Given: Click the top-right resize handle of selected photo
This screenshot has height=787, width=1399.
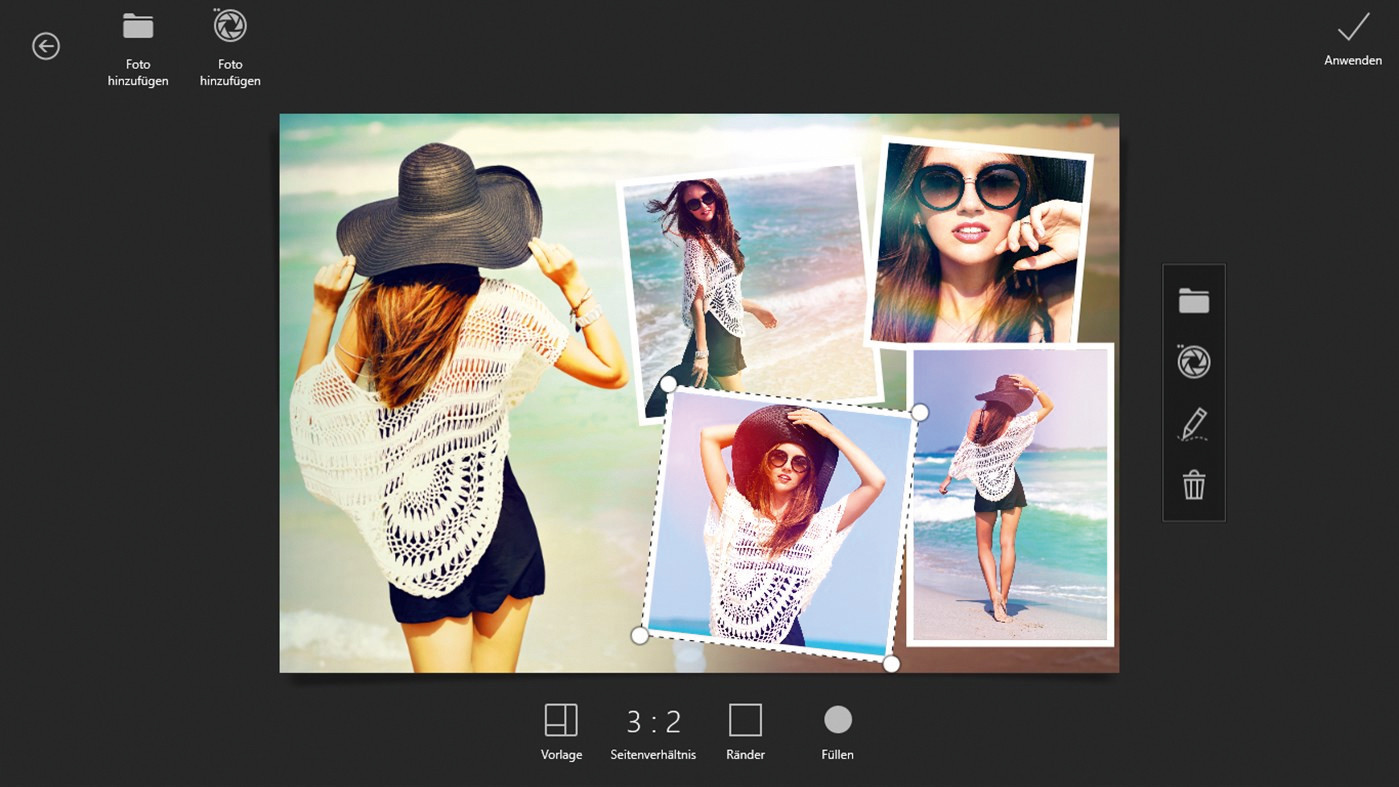Looking at the screenshot, I should pos(920,412).
